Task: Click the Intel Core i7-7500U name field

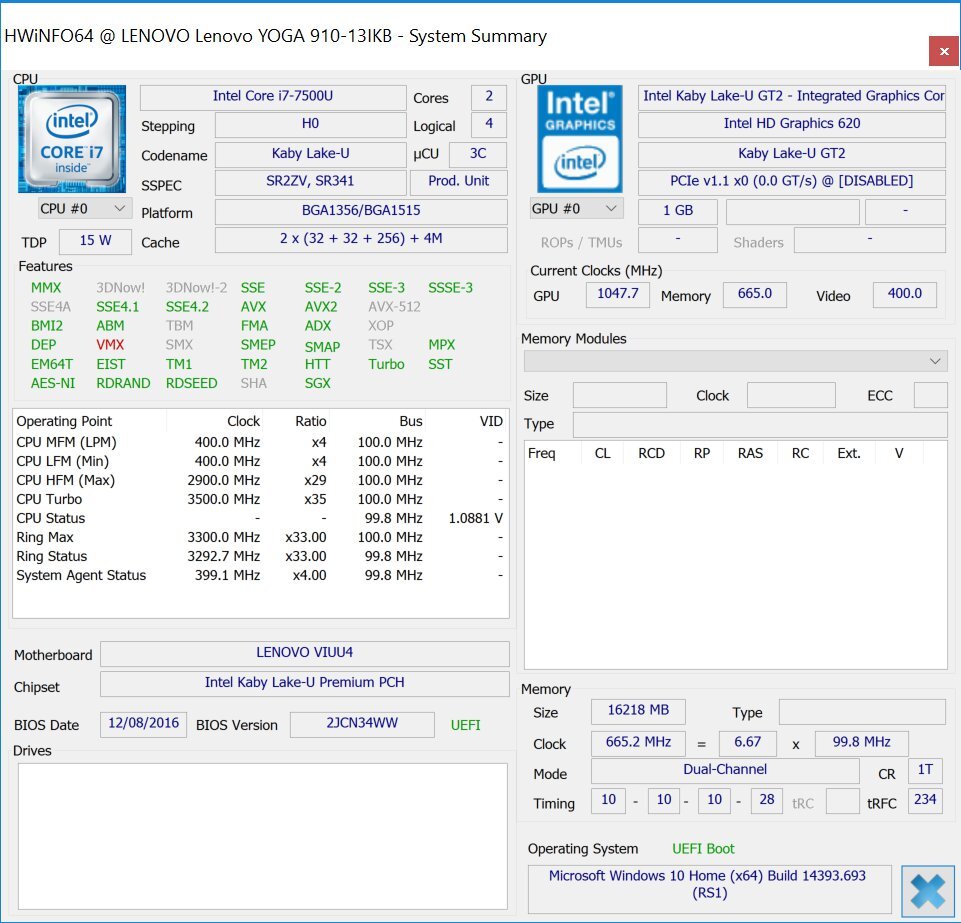Action: click(272, 97)
